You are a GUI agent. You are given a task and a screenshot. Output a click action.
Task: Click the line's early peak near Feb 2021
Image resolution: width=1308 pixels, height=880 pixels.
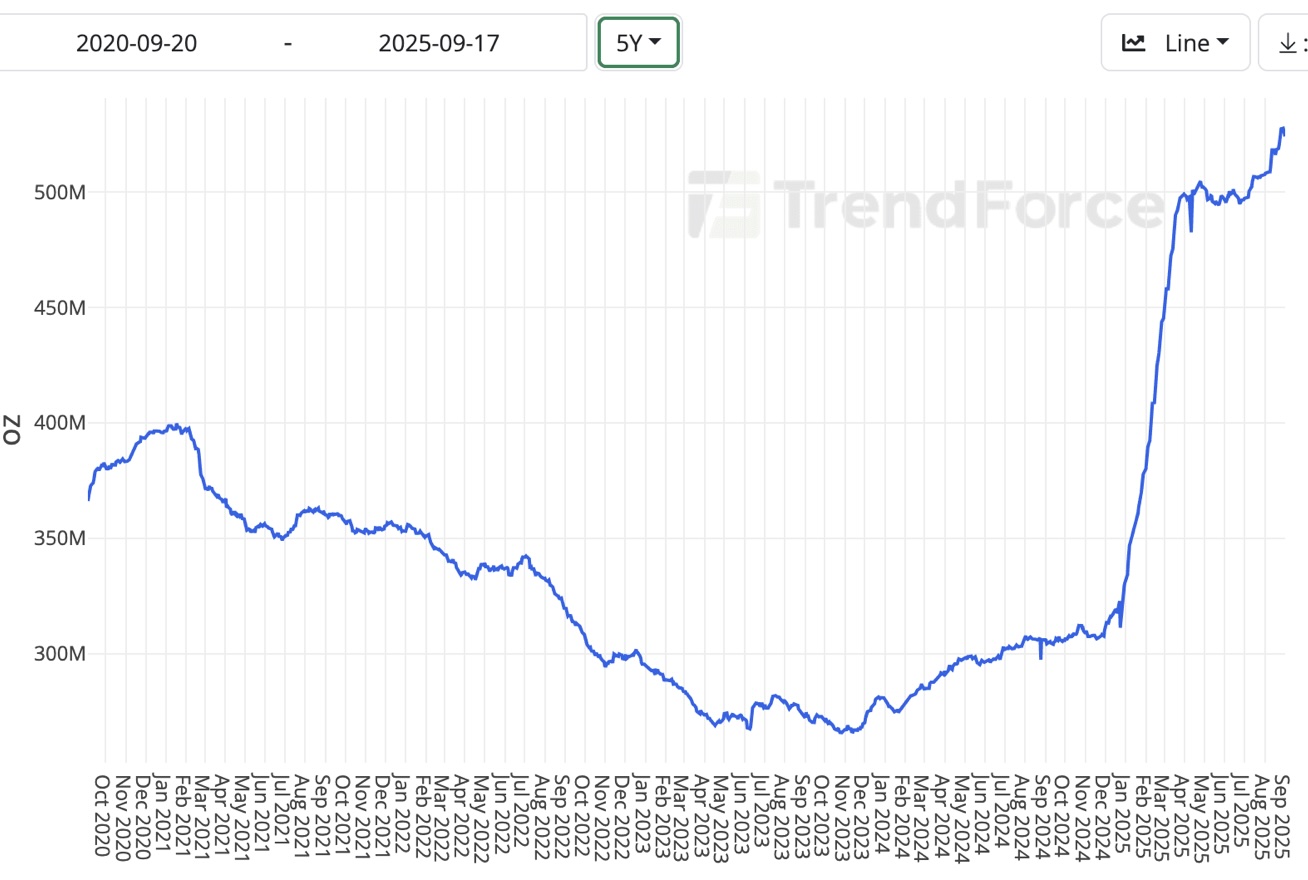(x=173, y=425)
